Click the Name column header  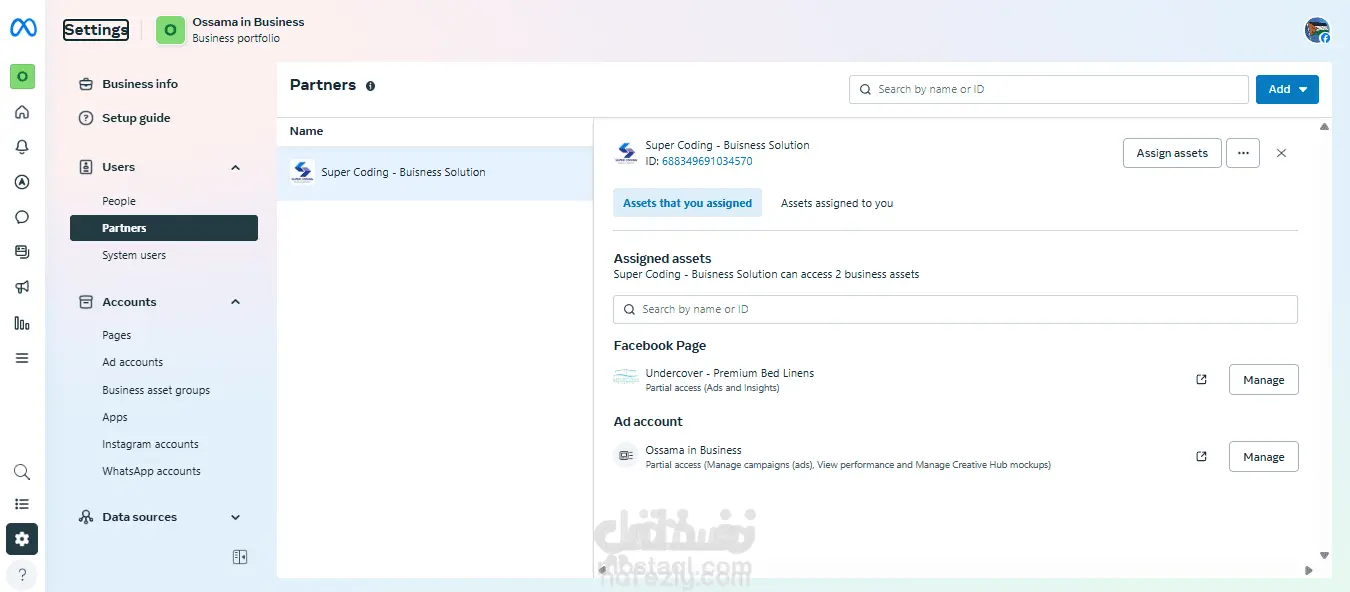point(306,131)
